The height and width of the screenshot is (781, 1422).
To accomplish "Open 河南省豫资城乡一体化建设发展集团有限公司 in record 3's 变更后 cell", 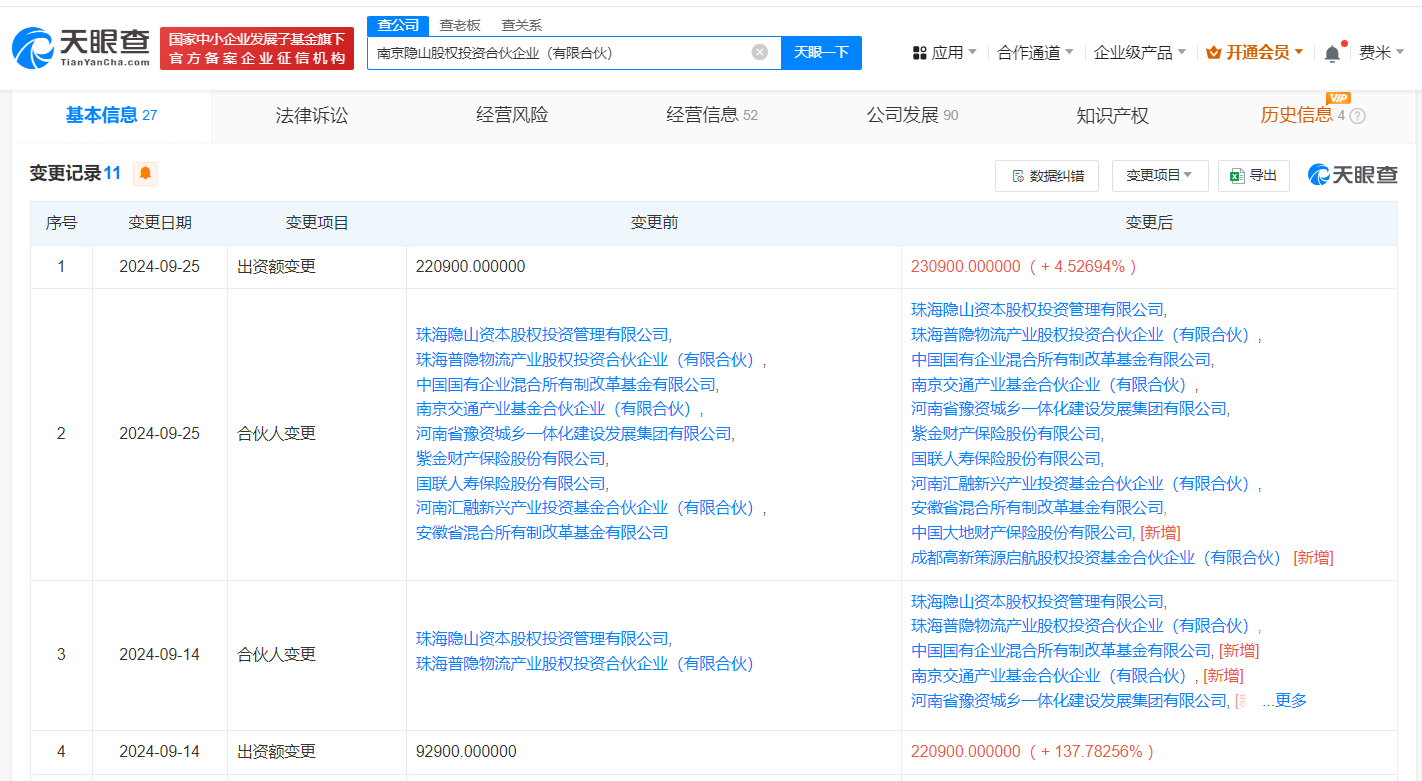I will pos(1069,701).
